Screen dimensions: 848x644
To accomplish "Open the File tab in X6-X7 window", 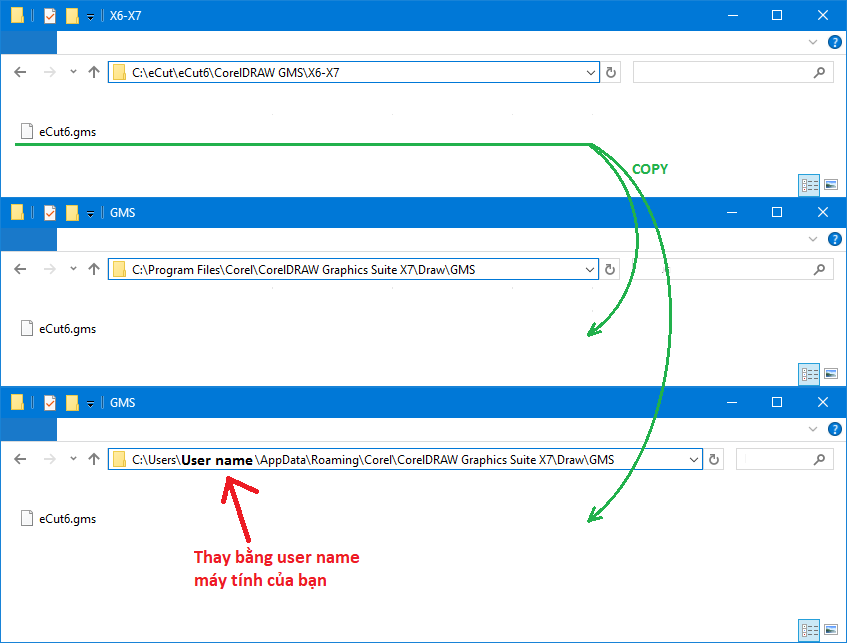I will coord(29,42).
